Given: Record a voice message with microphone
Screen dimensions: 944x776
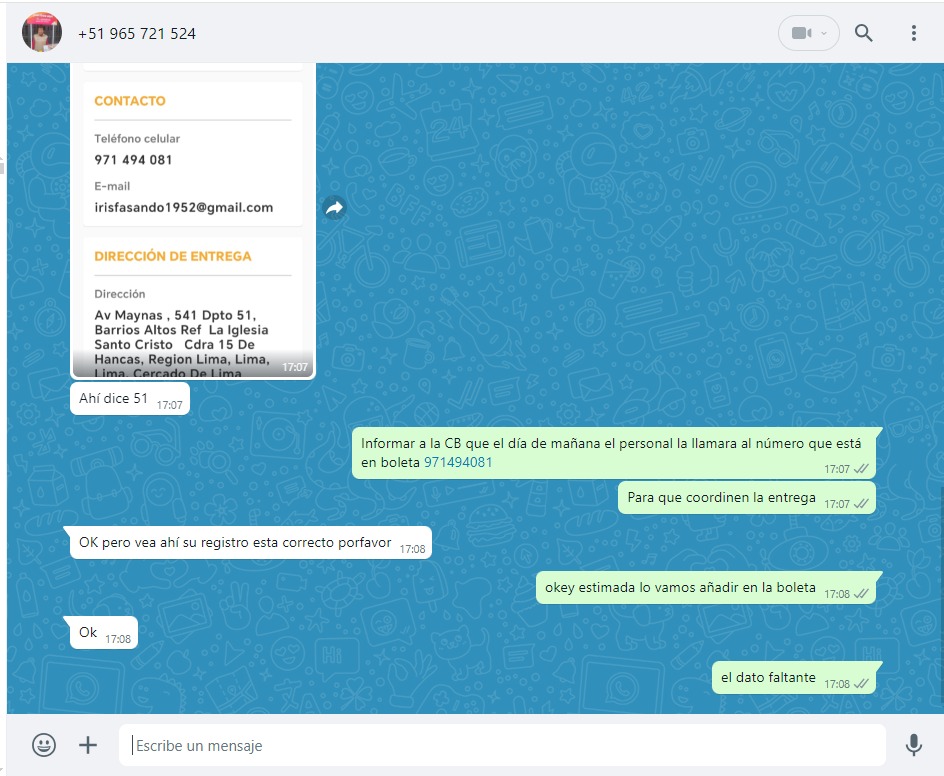Looking at the screenshot, I should (x=913, y=745).
